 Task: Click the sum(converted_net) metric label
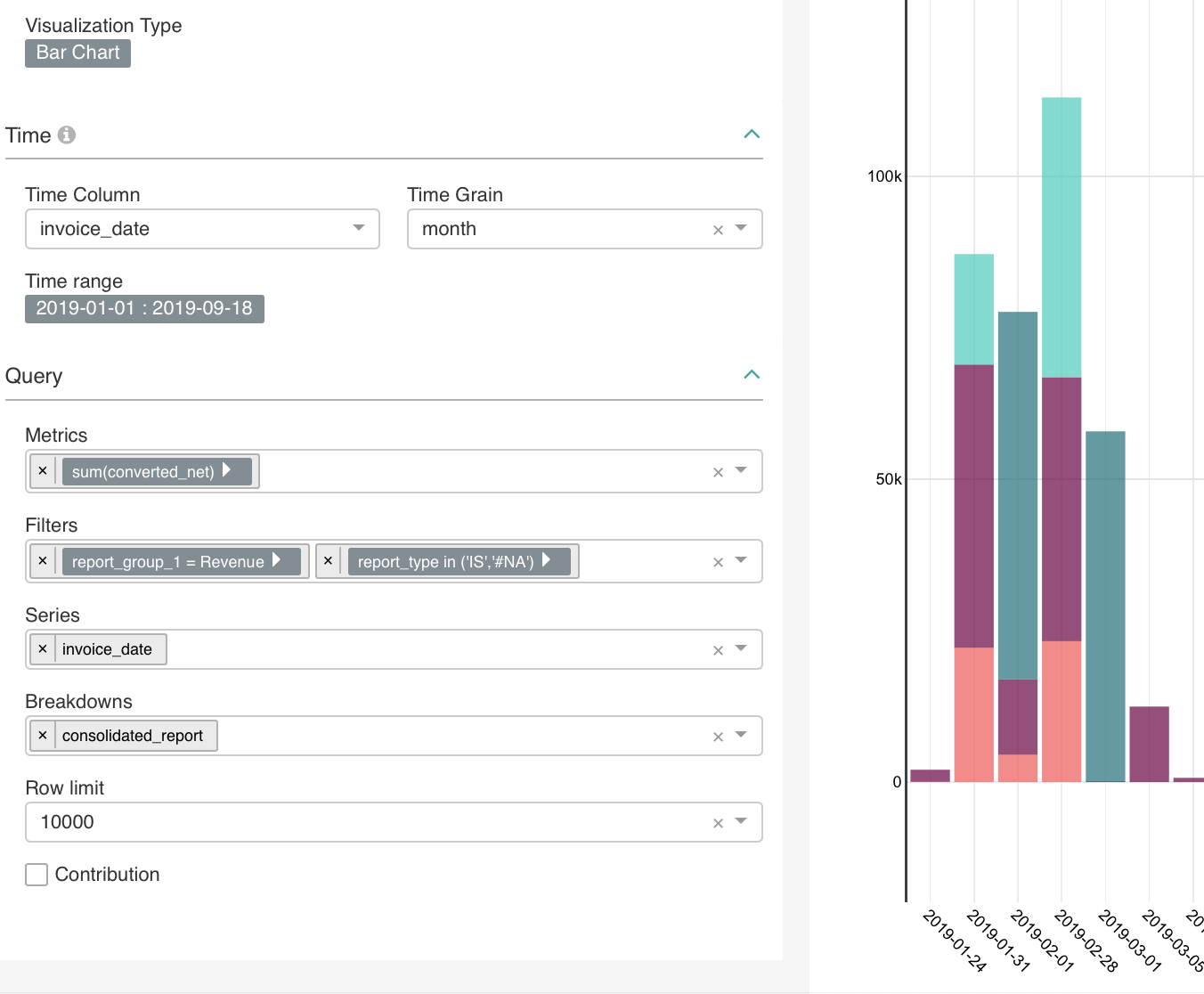(x=142, y=471)
